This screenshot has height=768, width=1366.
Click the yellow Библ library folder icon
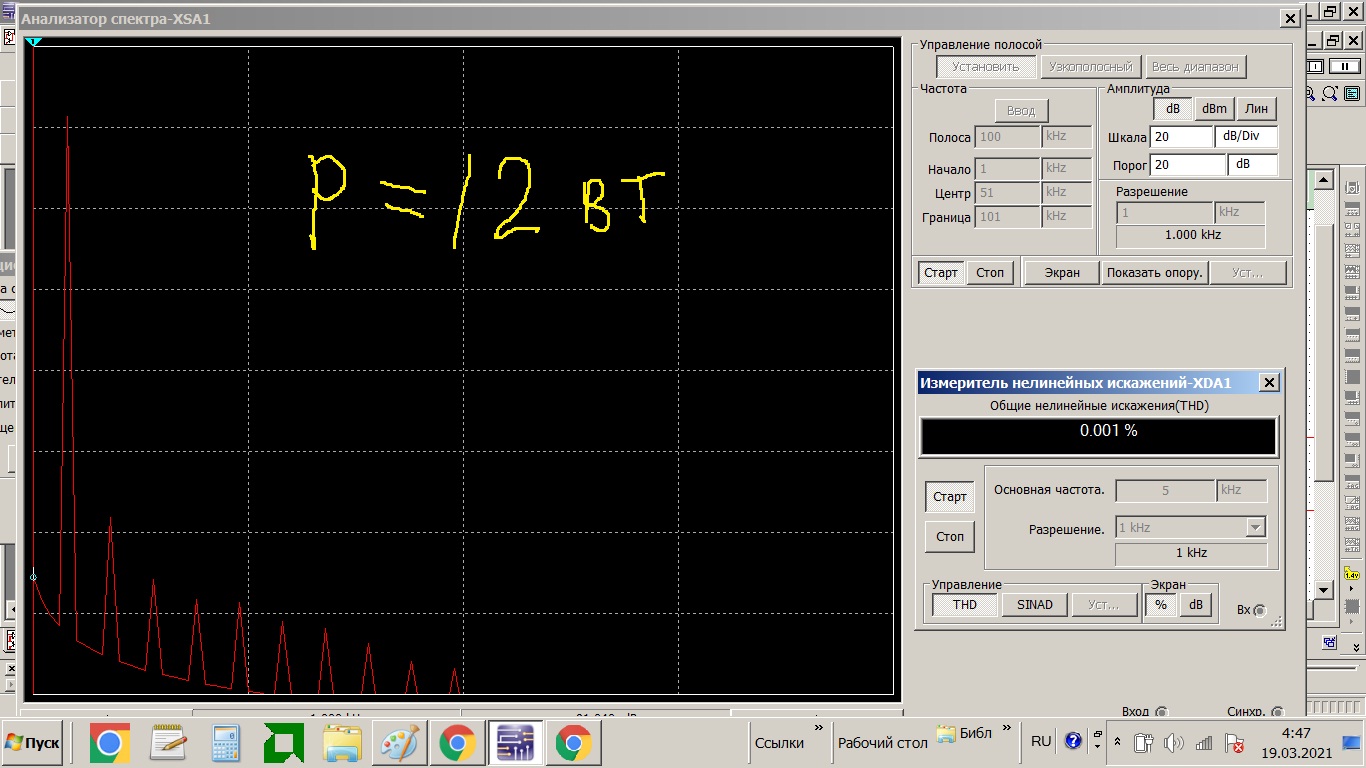[x=946, y=733]
